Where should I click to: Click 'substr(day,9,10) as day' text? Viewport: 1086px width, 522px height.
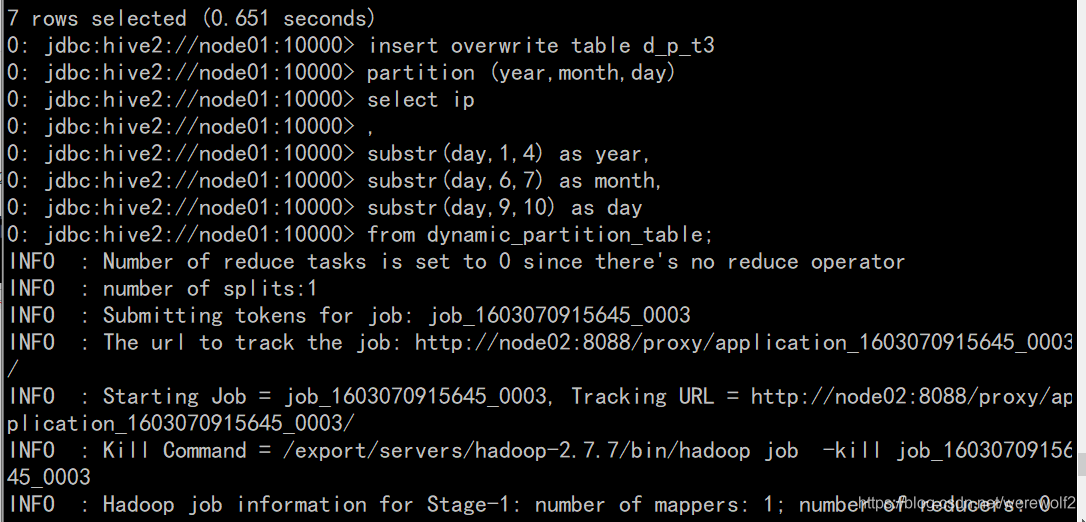(505, 208)
